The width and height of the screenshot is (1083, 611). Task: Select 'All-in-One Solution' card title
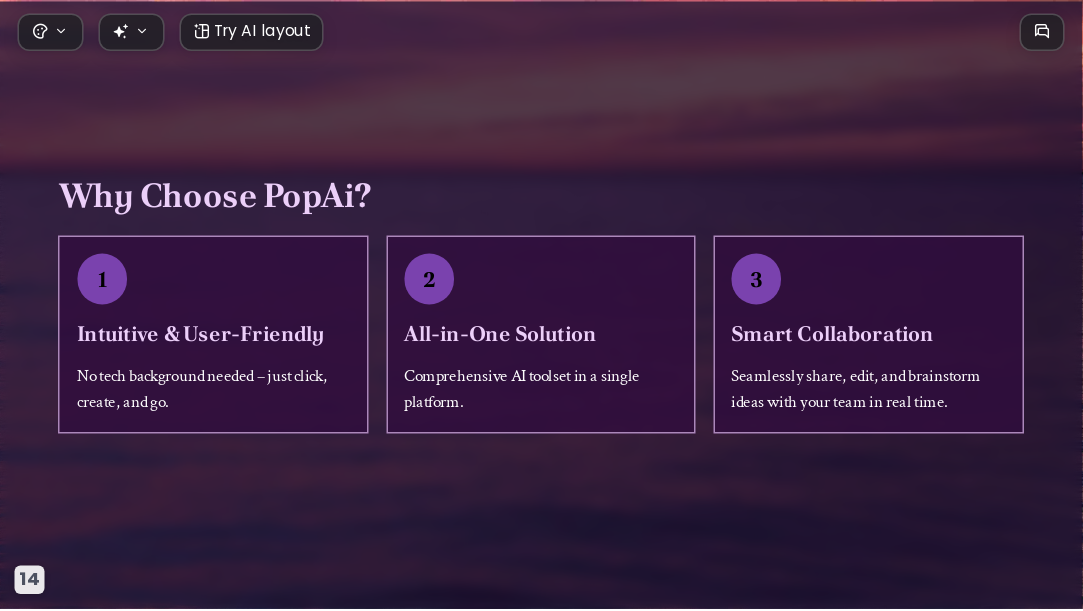pyautogui.click(x=499, y=334)
